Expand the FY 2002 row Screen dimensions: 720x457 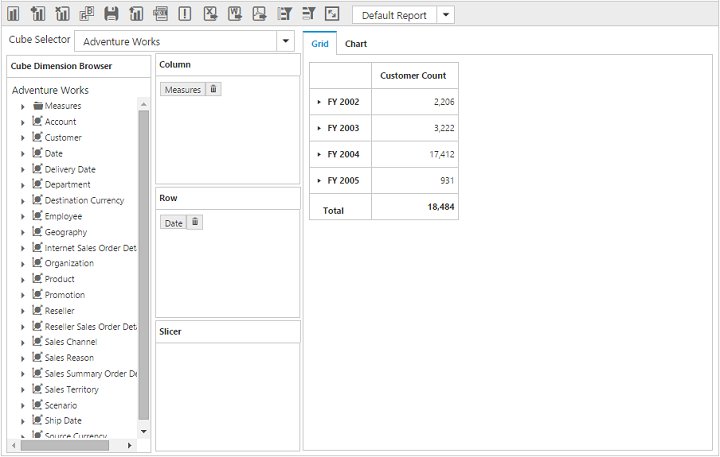[x=319, y=102]
